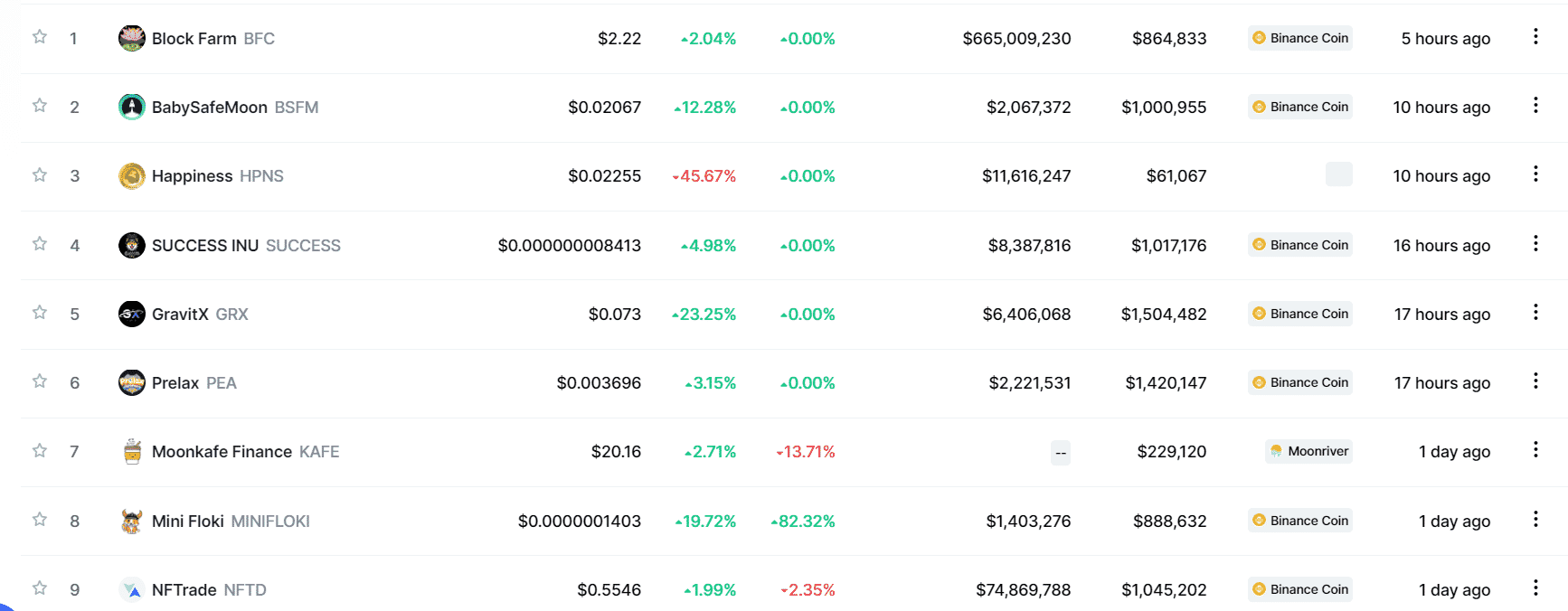The image size is (1568, 611).
Task: Toggle watchlist star for NFTrade row
Action: (x=40, y=588)
